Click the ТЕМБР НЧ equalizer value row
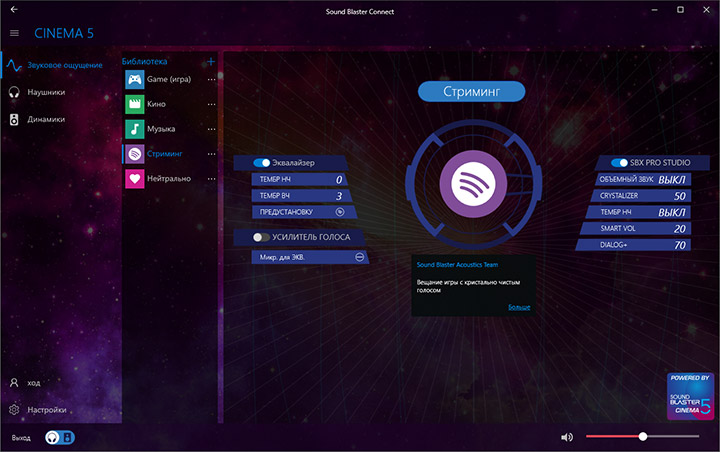Screen dimensions: 720x452 point(299,179)
